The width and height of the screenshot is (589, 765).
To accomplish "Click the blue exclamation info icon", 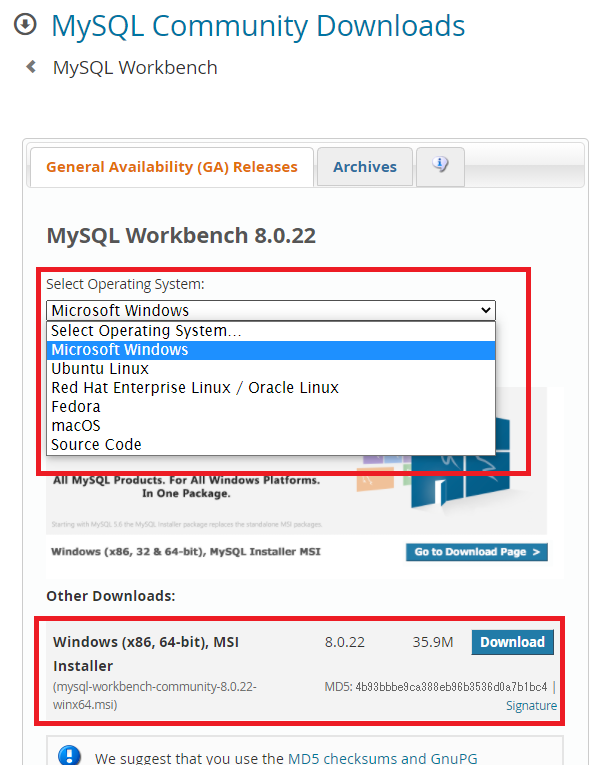I will click(x=69, y=755).
